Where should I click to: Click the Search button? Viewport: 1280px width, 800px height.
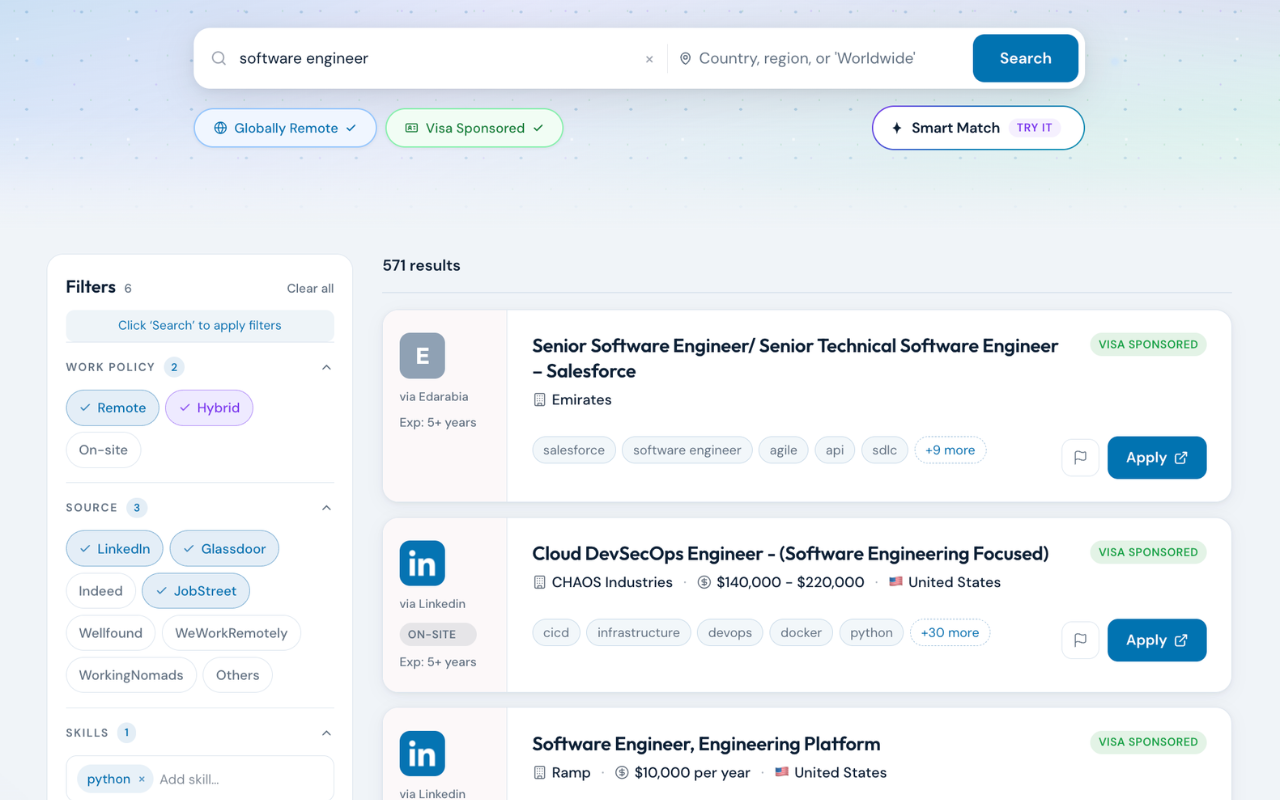(x=1025, y=58)
